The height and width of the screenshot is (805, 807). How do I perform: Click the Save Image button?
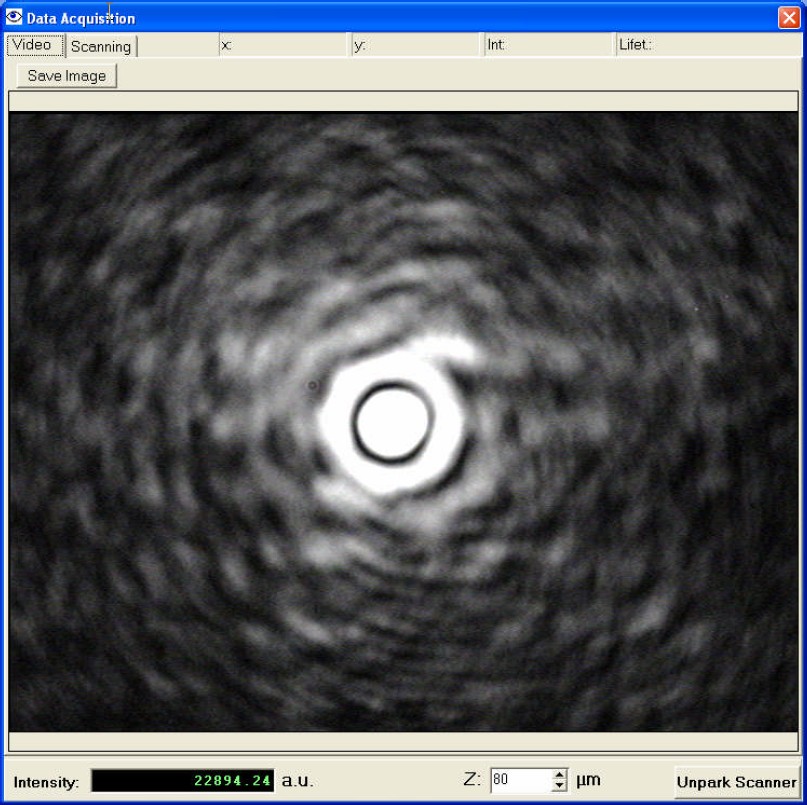point(67,76)
